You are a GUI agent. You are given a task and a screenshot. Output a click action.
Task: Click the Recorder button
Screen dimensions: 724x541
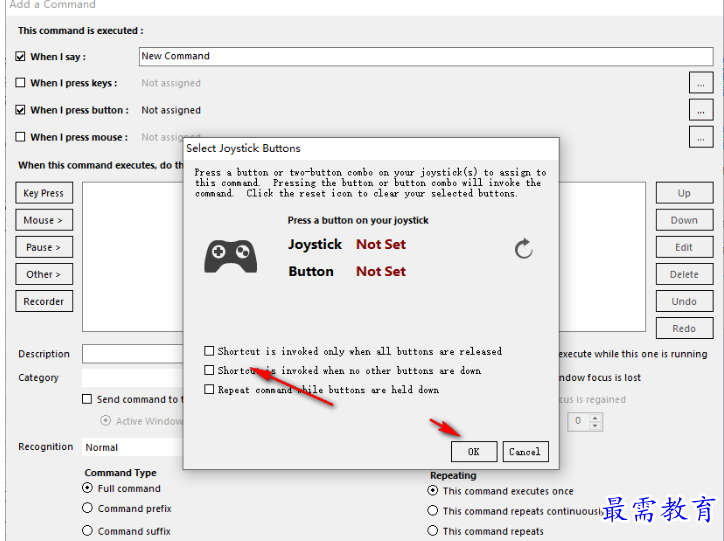coord(44,301)
